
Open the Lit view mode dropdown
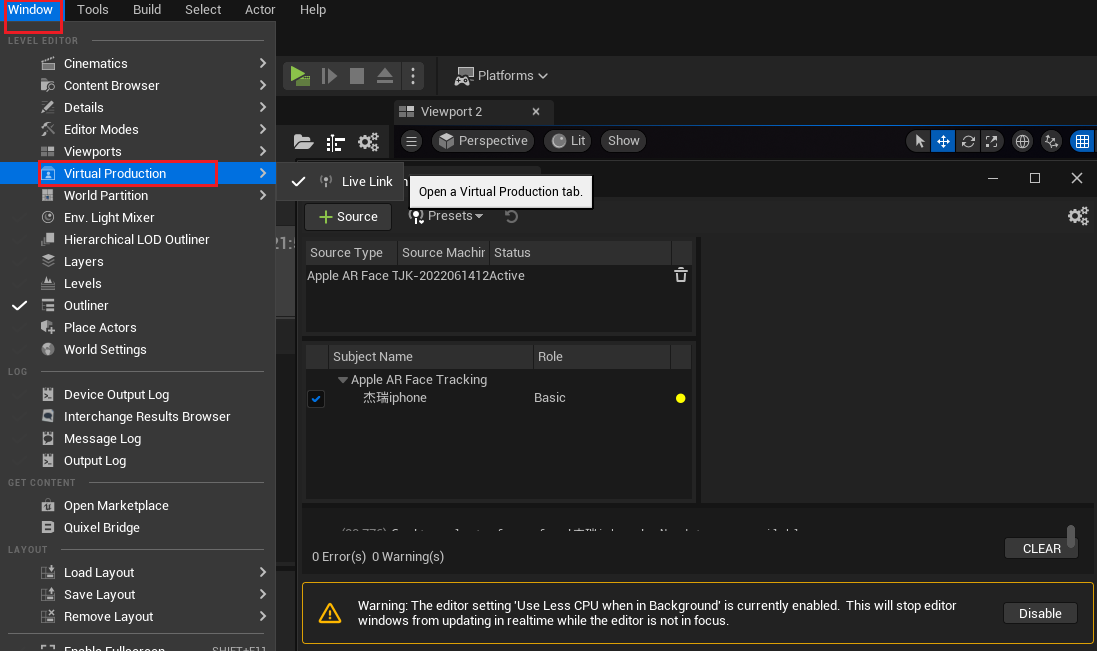[x=568, y=141]
